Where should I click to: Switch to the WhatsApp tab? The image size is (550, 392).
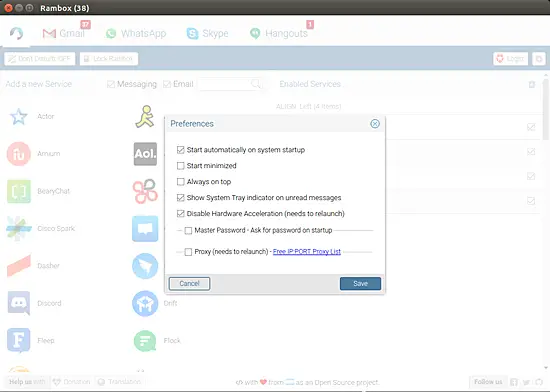(136, 33)
